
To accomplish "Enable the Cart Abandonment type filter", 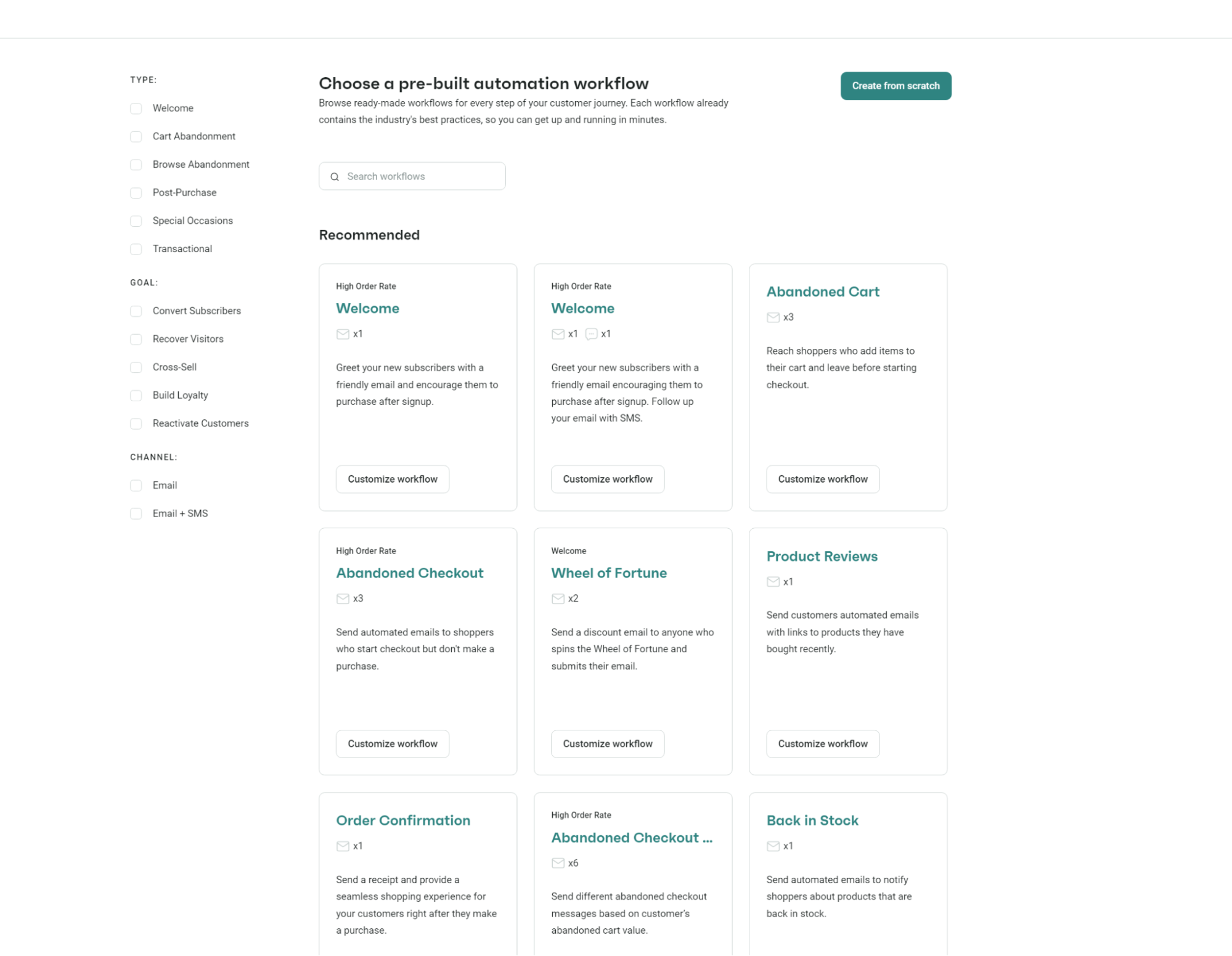I will point(136,136).
